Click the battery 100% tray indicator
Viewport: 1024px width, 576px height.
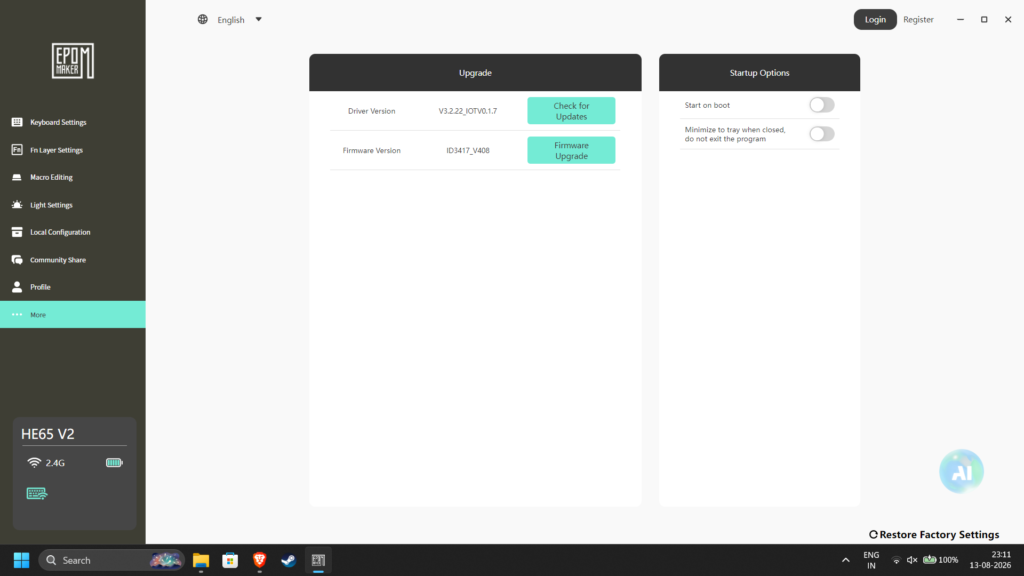(x=940, y=560)
